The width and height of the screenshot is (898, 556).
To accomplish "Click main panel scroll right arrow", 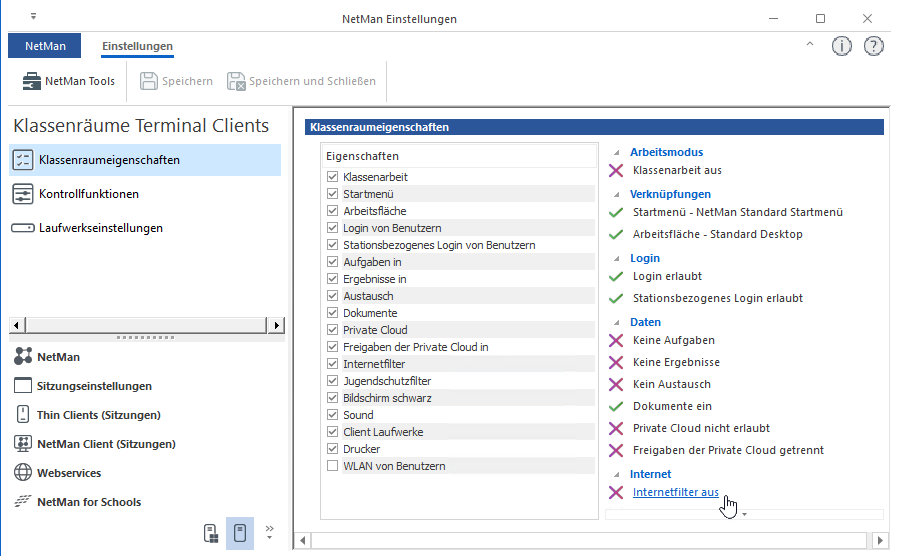I will [x=880, y=540].
